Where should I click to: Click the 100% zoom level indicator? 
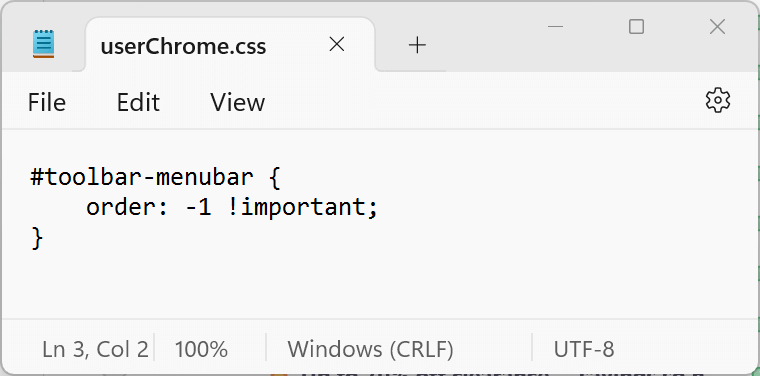tap(201, 349)
